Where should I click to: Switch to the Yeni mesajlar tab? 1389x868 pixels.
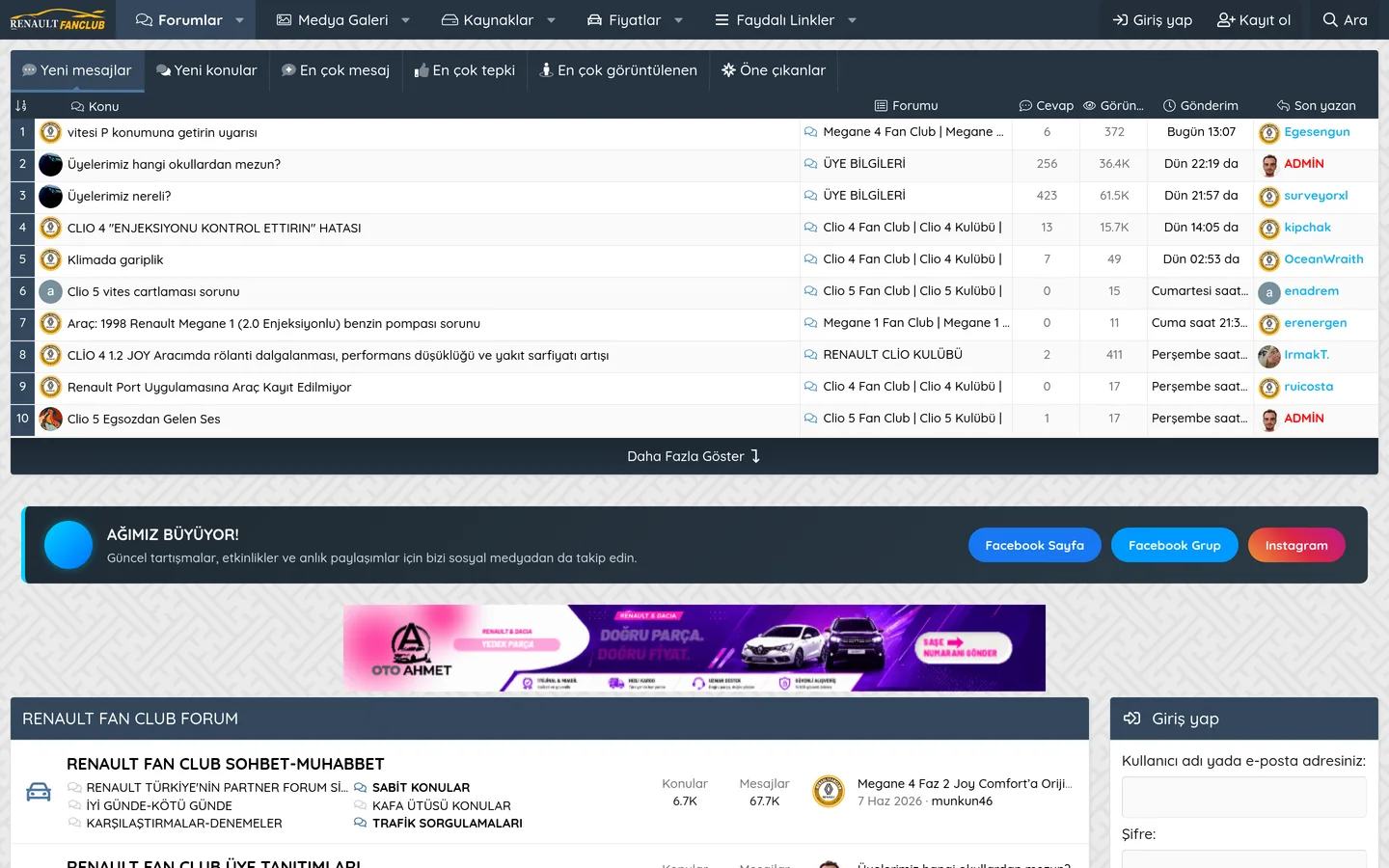coord(77,70)
